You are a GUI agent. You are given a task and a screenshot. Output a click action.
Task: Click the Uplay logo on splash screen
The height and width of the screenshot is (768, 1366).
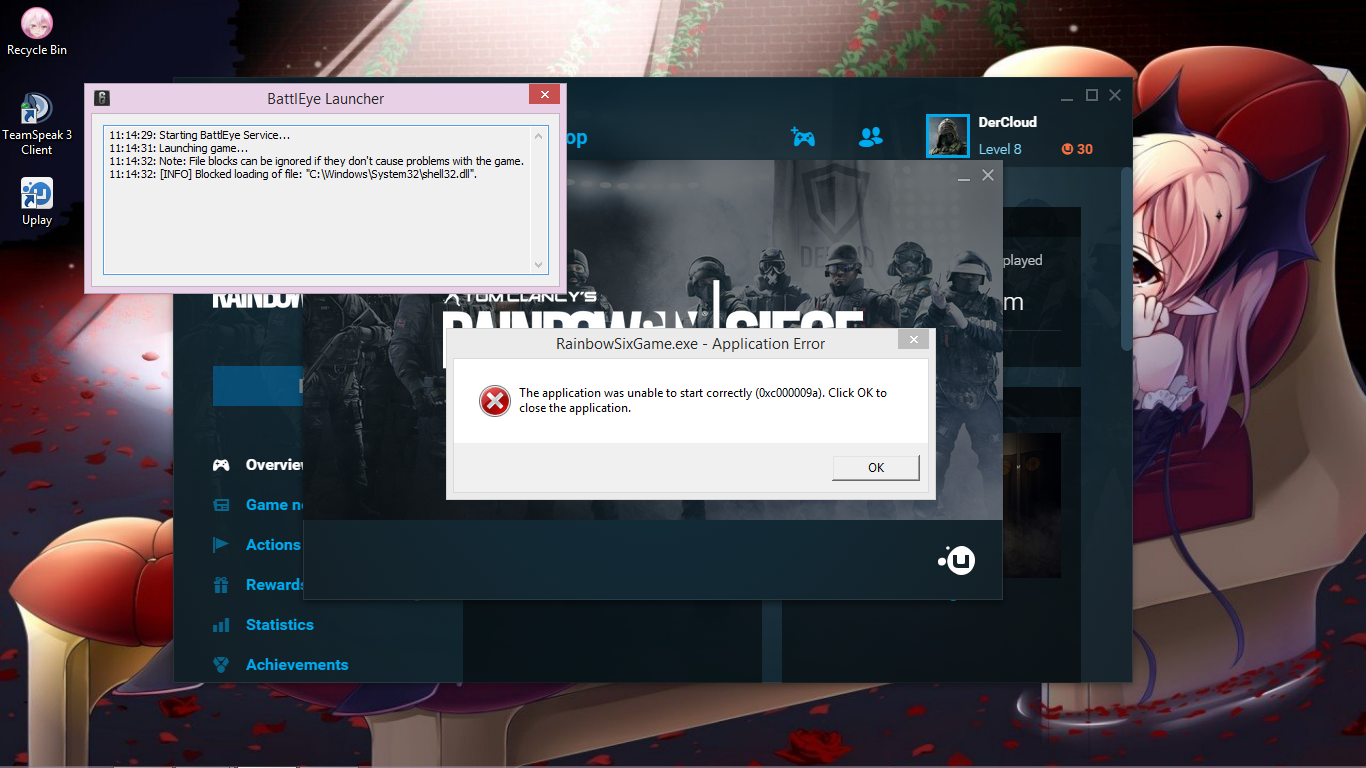click(x=957, y=560)
